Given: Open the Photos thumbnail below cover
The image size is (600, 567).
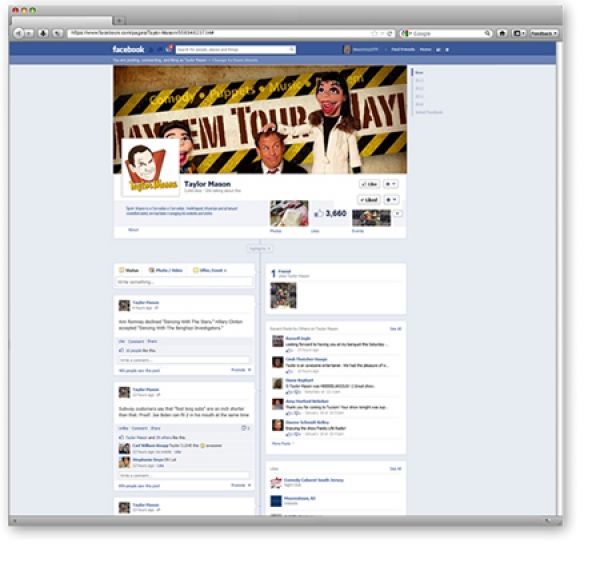Looking at the screenshot, I should [x=288, y=214].
